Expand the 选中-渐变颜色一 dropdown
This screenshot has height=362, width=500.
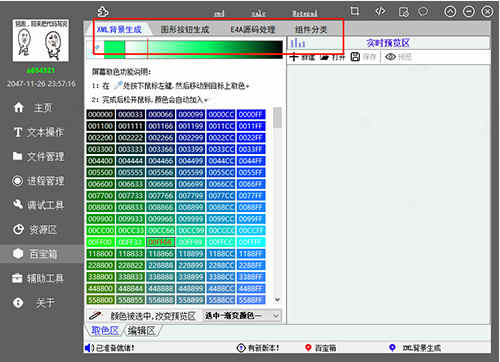click(242, 315)
